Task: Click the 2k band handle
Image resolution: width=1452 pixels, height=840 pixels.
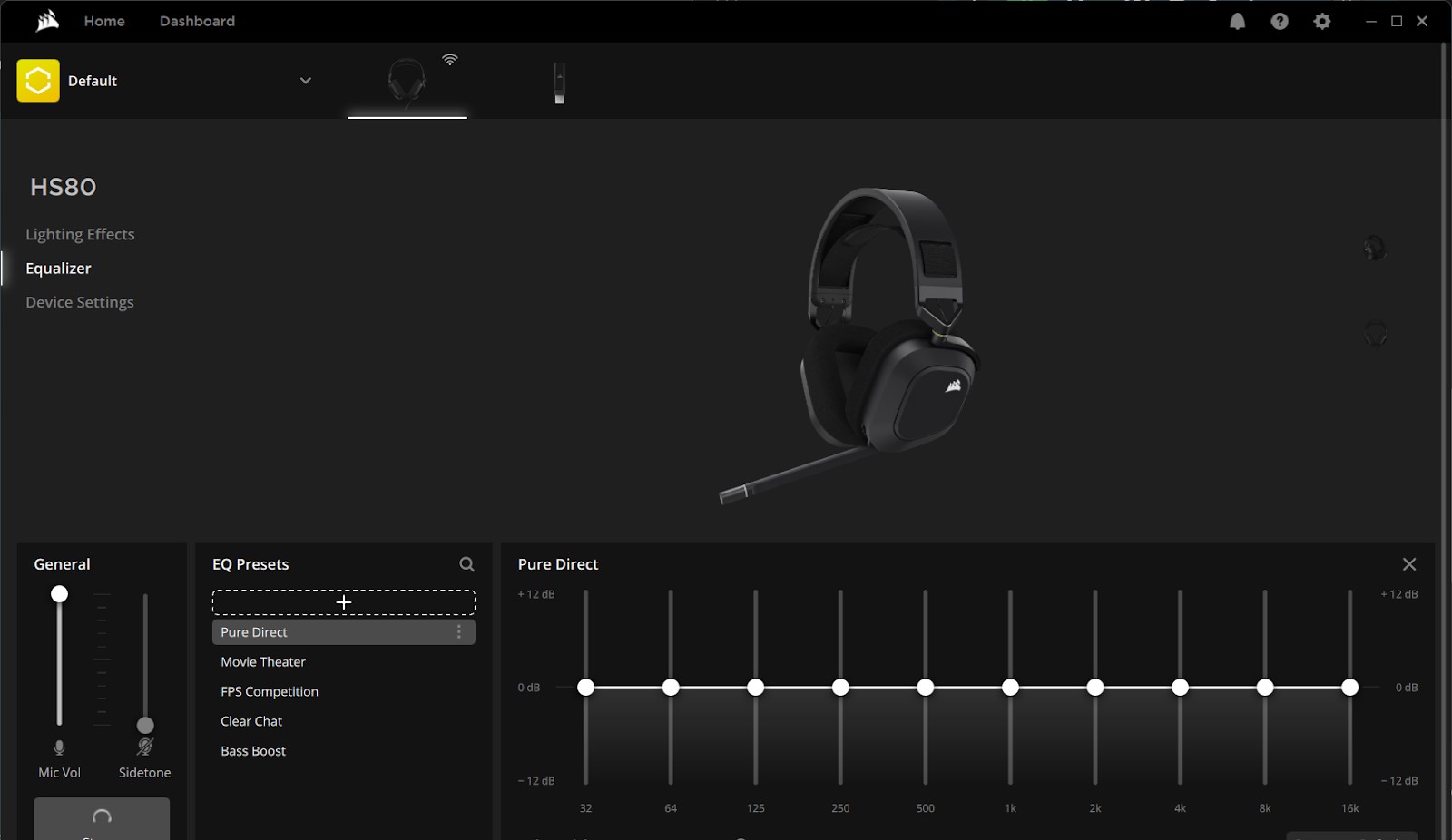Action: coord(1095,688)
